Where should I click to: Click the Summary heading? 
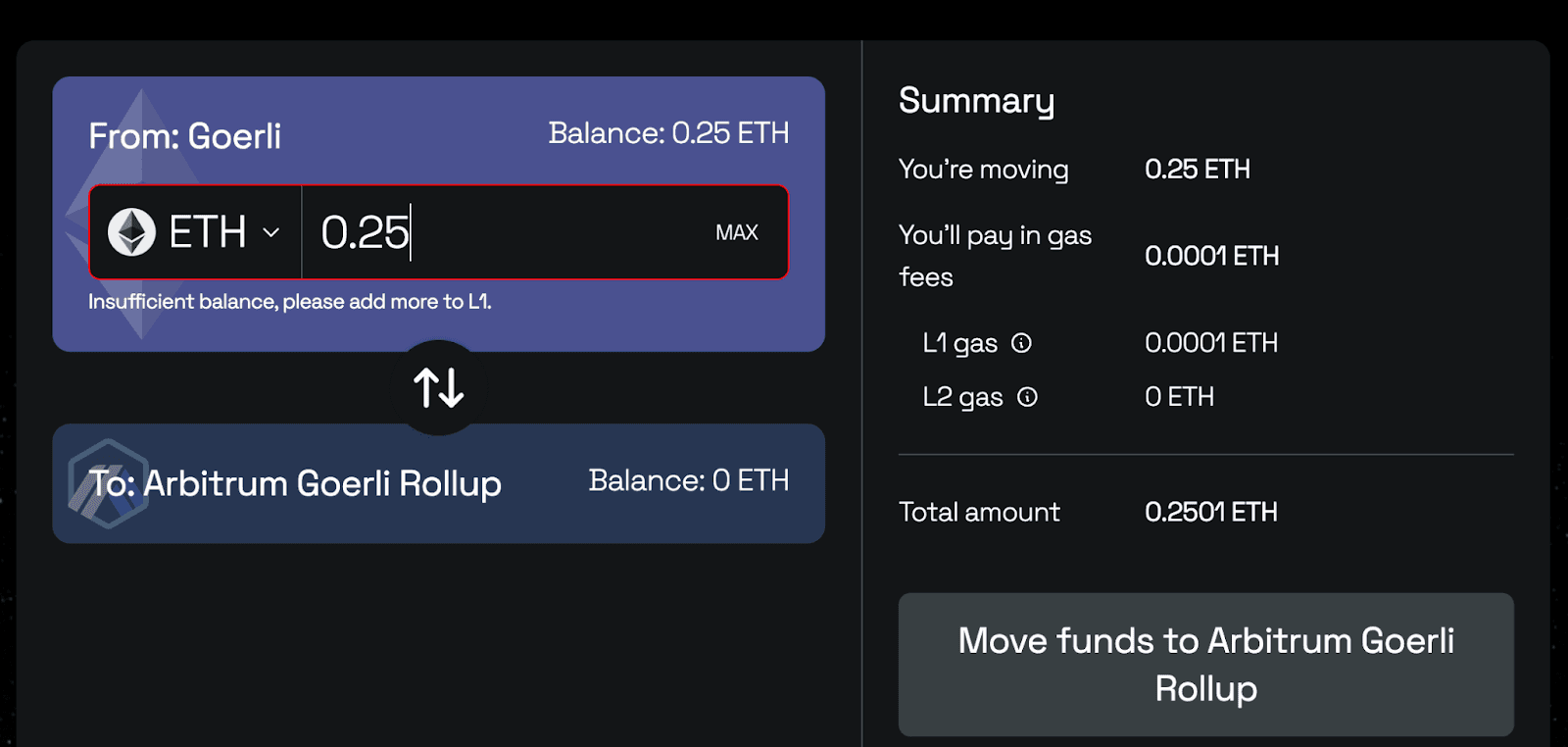pos(976,100)
